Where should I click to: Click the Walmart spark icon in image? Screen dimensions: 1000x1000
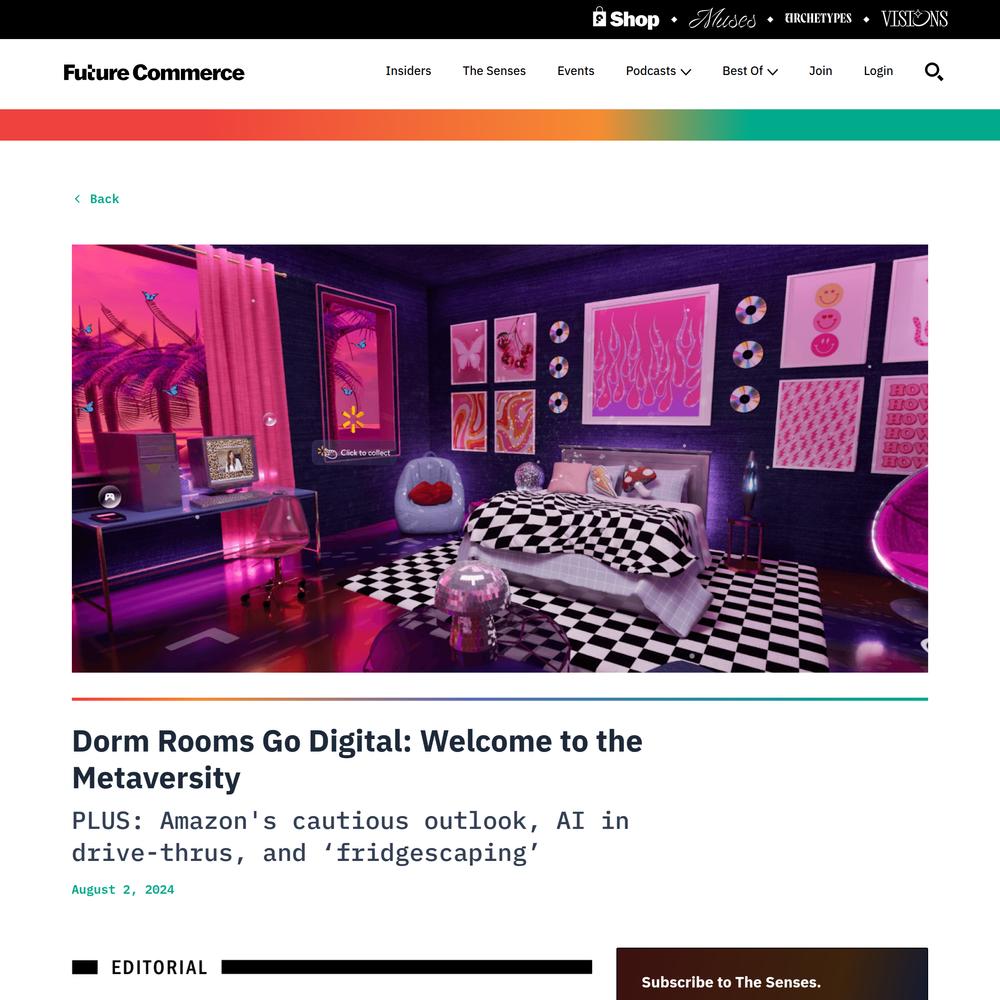tap(353, 419)
